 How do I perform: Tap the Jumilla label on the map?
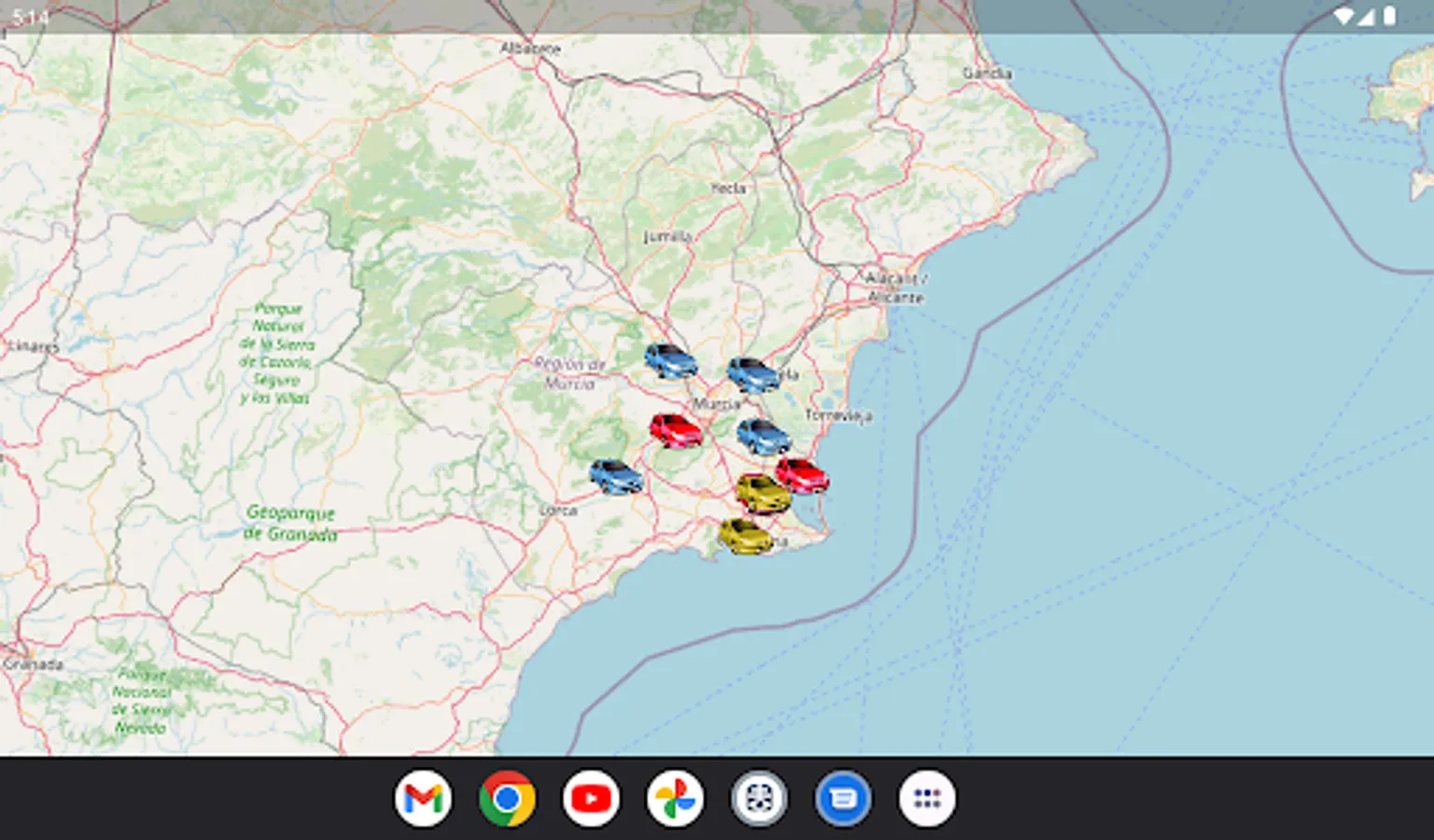(668, 236)
